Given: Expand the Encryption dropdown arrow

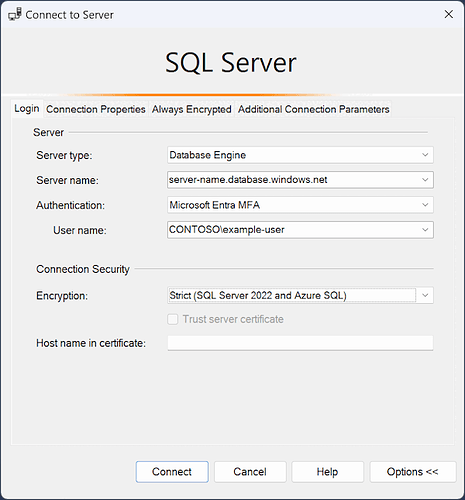Looking at the screenshot, I should pos(425,295).
